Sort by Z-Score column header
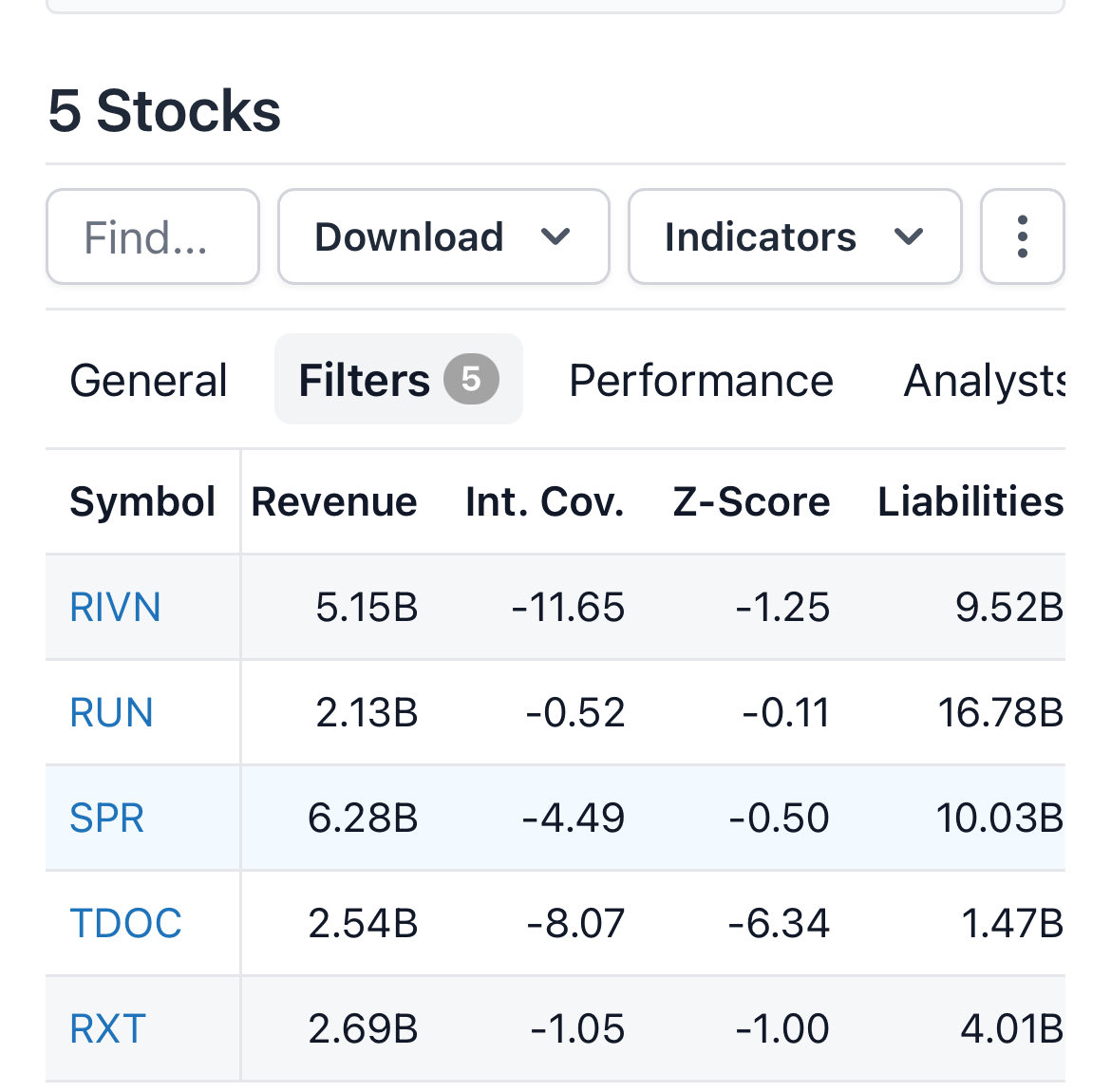1111x1092 pixels. point(751,501)
